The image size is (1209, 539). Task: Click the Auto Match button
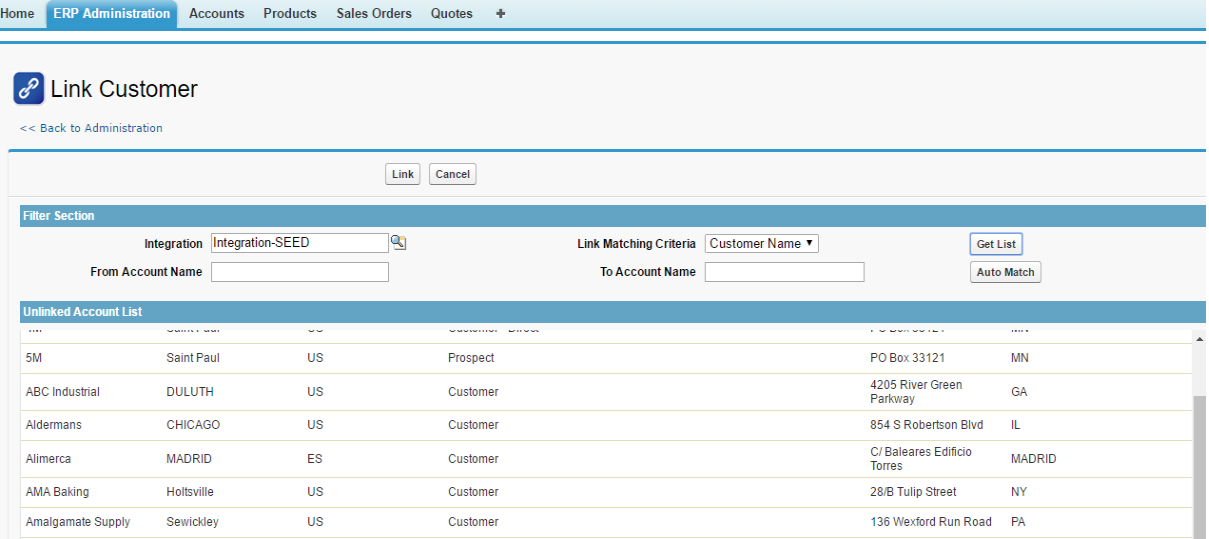1006,272
